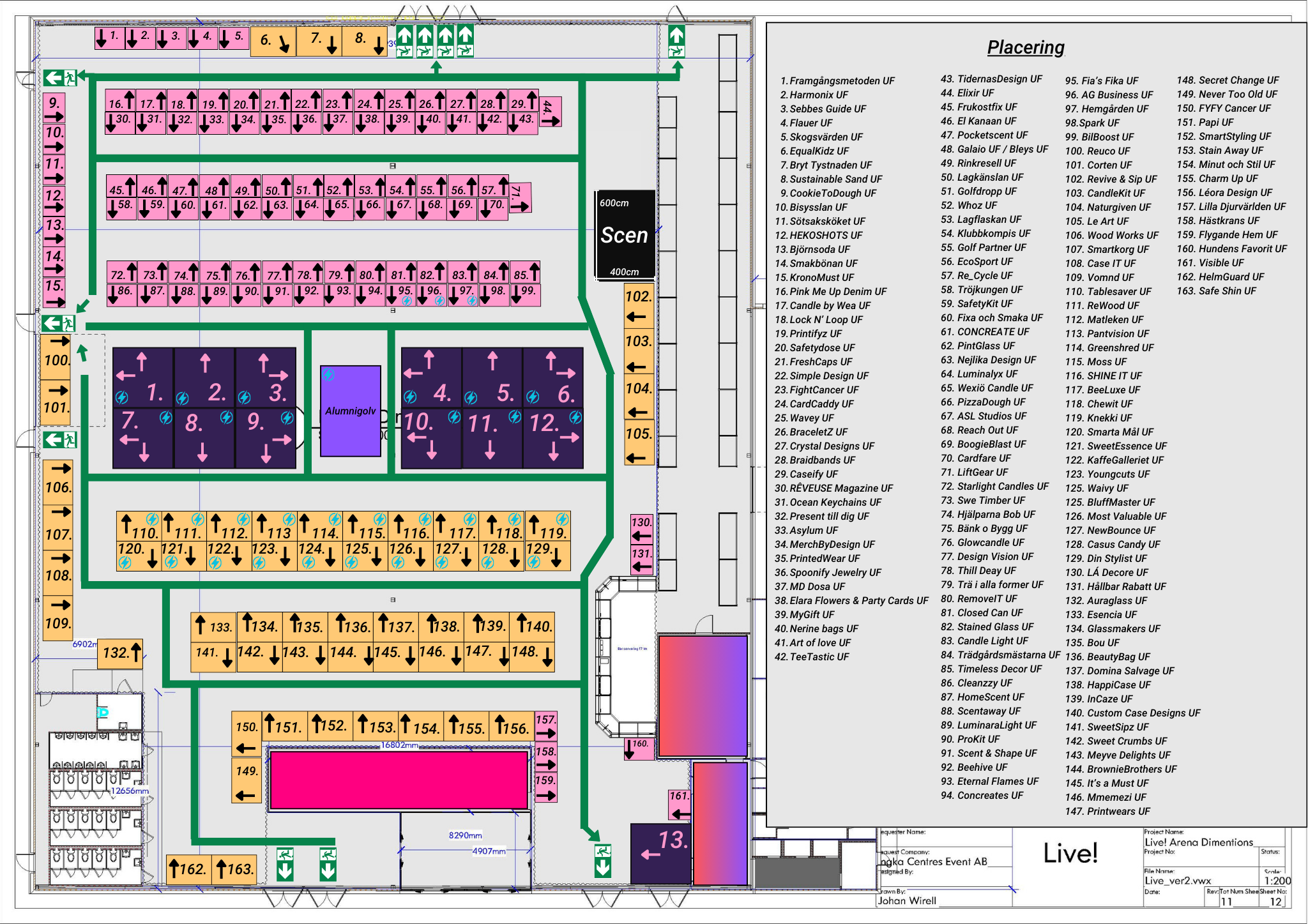Click the emergency exit sign above booth 100
The width and height of the screenshot is (1308, 924).
(59, 323)
